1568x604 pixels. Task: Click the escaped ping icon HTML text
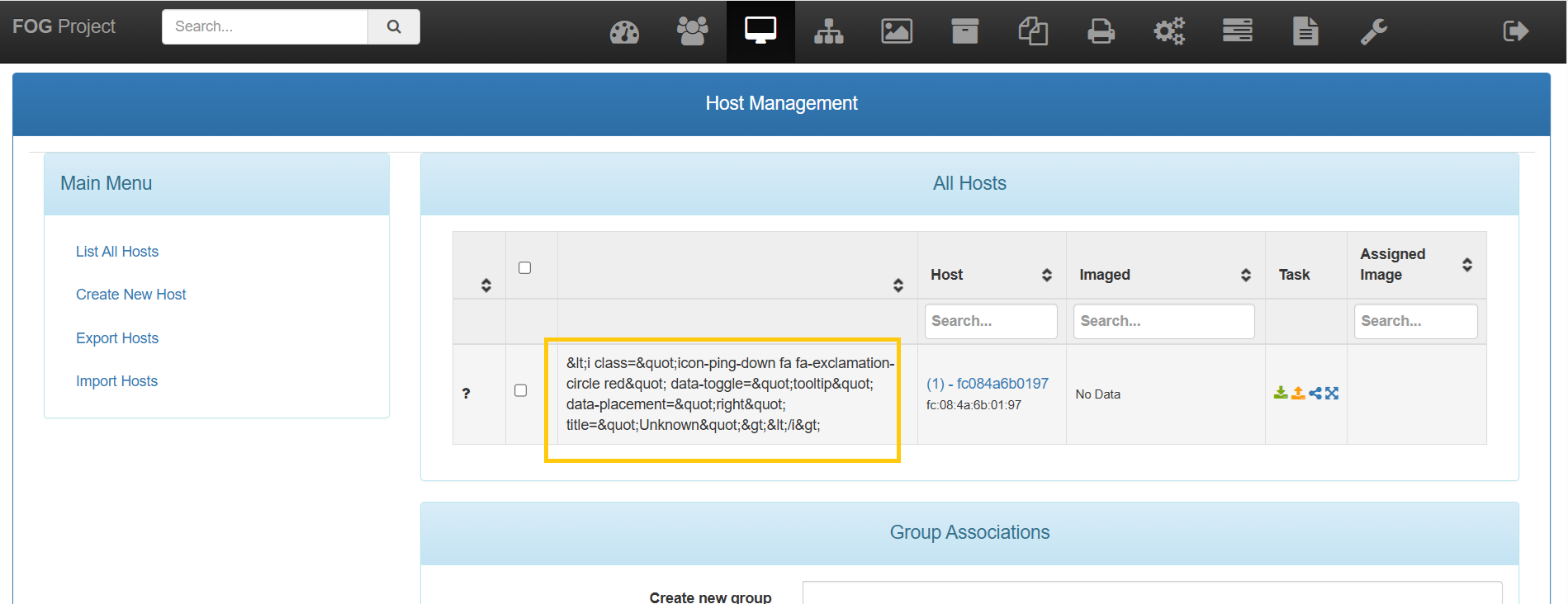[x=731, y=394]
